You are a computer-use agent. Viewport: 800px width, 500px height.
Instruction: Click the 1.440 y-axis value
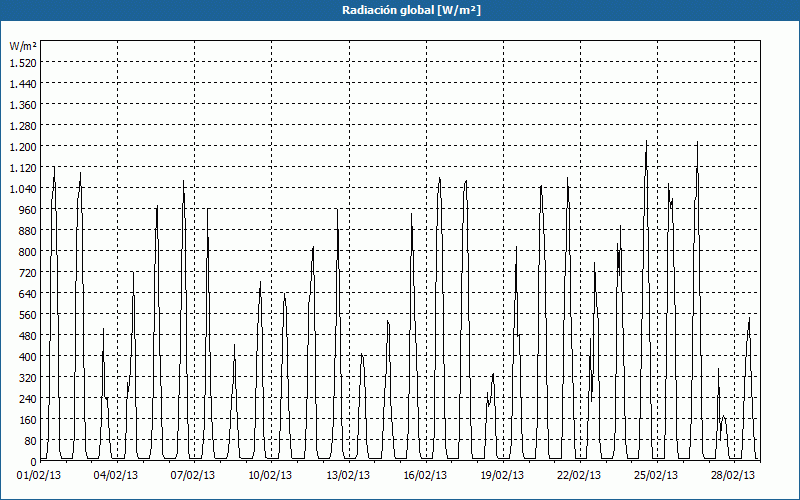coord(23,84)
